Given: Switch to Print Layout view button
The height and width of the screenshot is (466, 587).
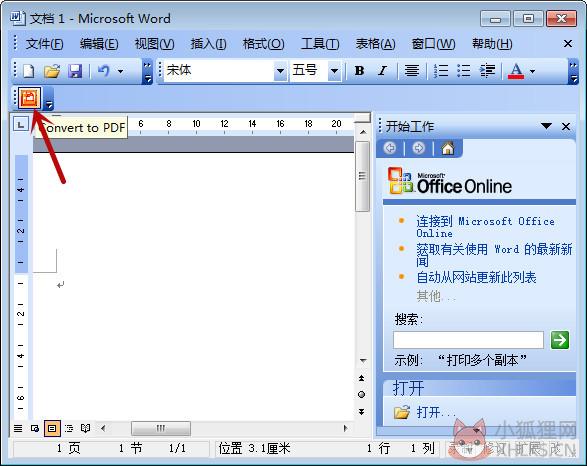Looking at the screenshot, I should point(52,428).
